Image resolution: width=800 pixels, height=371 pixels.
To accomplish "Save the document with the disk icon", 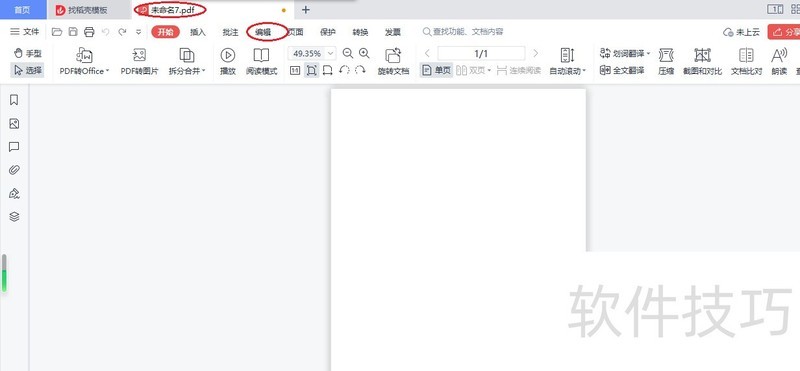I will point(73,32).
